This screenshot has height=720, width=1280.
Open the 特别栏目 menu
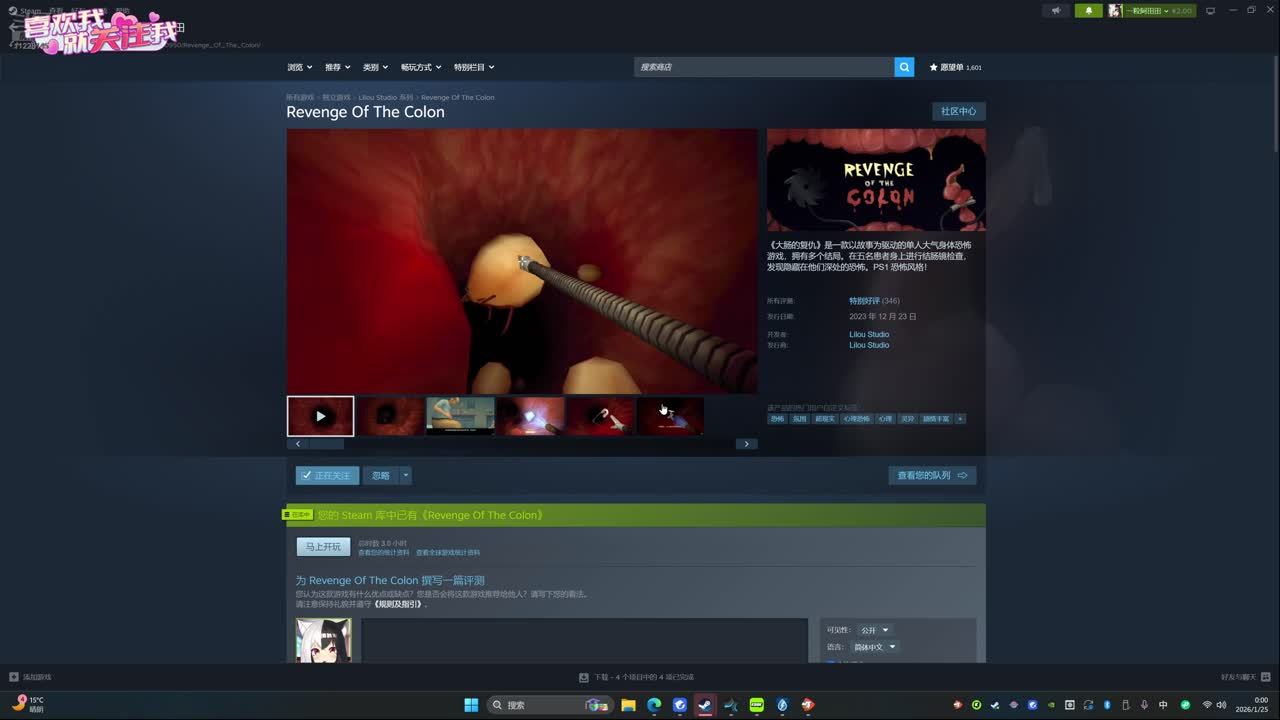pyautogui.click(x=474, y=67)
